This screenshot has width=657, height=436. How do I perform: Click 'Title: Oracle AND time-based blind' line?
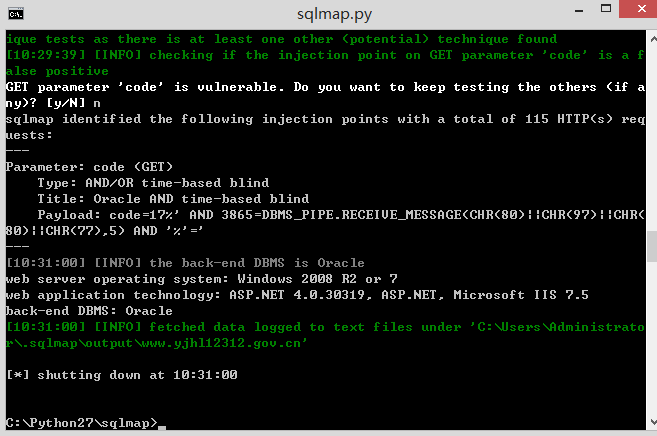[173, 199]
